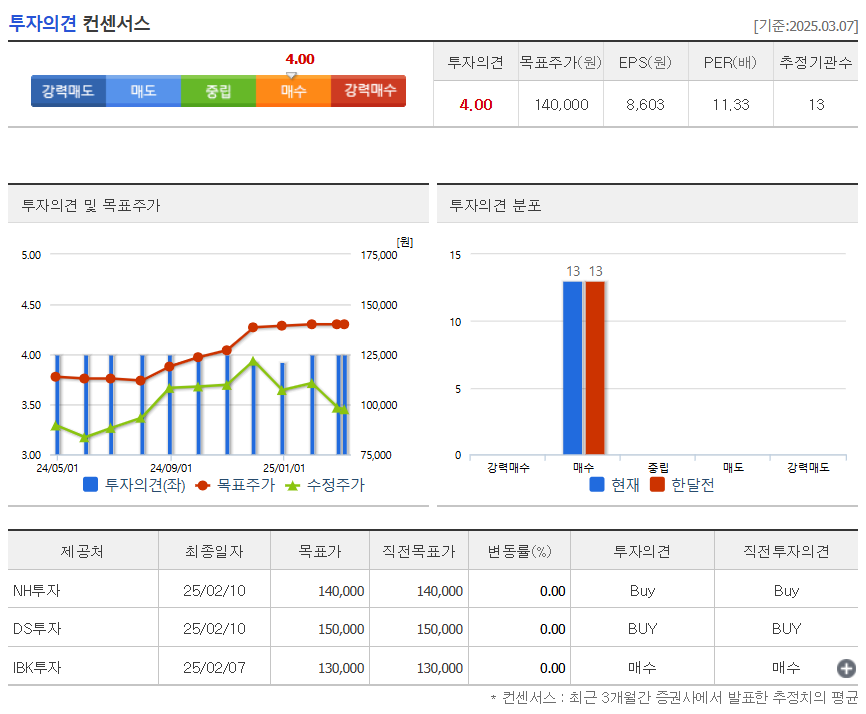Click the red 한달전 legend square

(656, 484)
